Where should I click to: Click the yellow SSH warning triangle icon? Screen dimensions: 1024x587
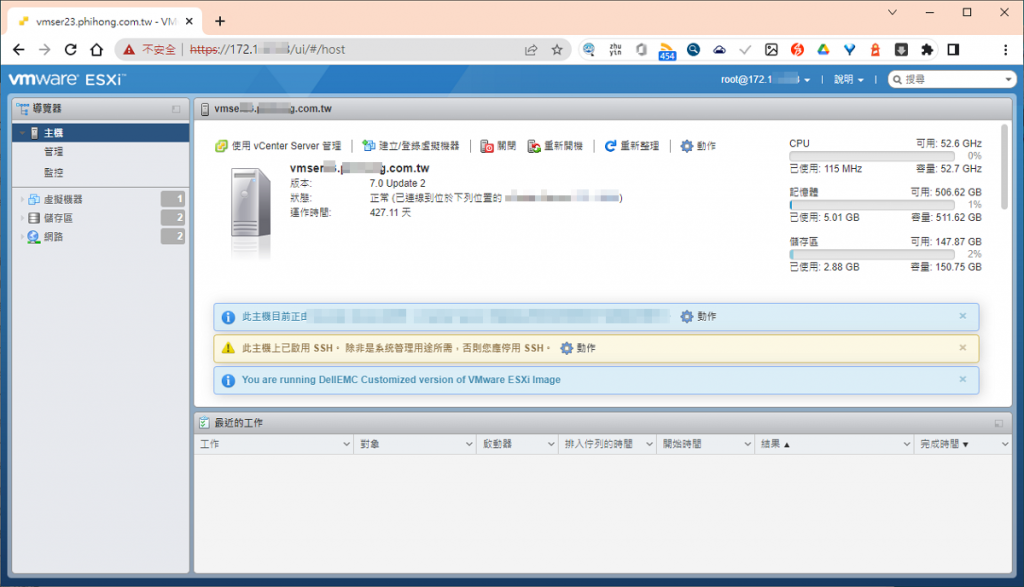click(228, 348)
